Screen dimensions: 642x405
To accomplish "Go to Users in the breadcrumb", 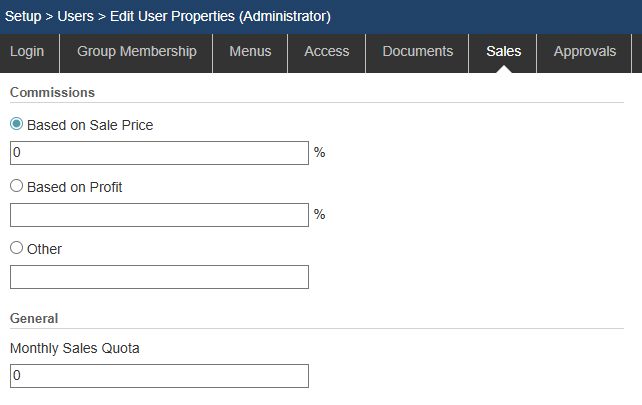I will [76, 16].
